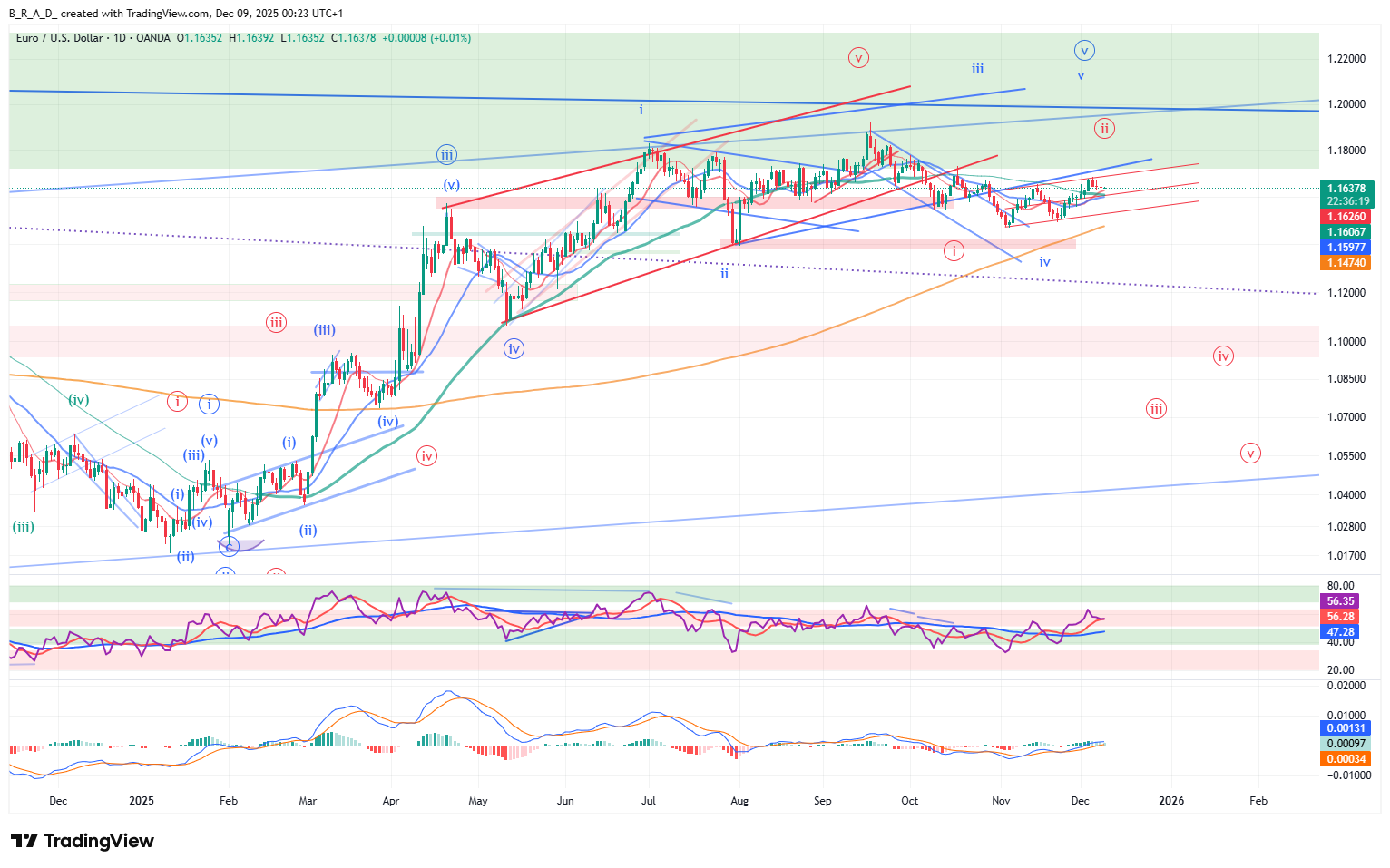This screenshot has height=868, width=1390.
Task: Click the 2026 label on time axis
Action: tap(1171, 801)
